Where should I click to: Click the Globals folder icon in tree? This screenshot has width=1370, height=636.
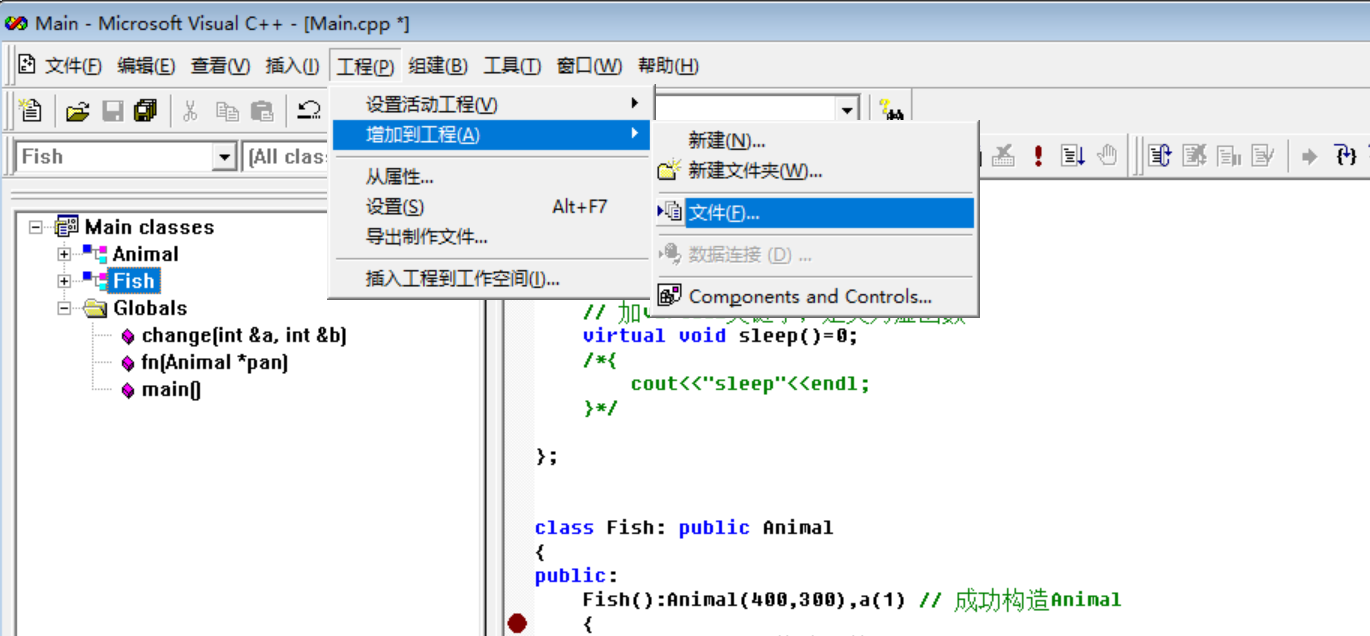[96, 308]
